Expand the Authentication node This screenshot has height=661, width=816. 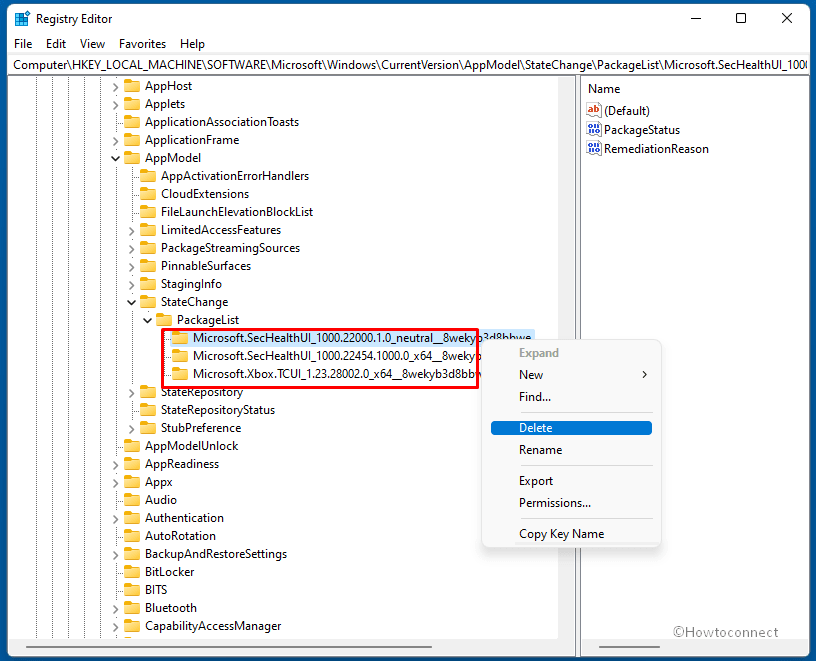point(116,518)
